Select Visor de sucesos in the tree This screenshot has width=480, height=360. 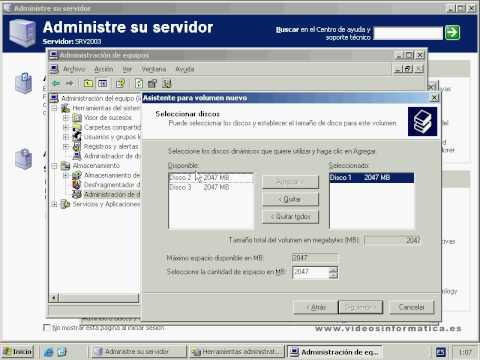pyautogui.click(x=108, y=118)
